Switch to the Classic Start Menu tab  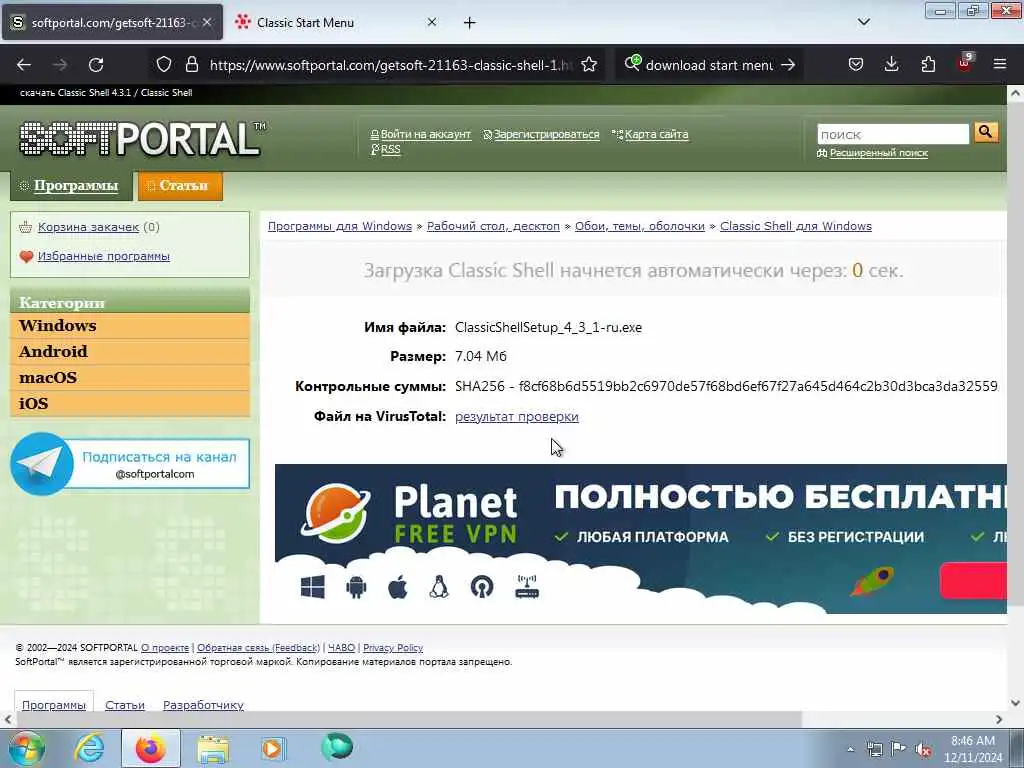(x=334, y=22)
